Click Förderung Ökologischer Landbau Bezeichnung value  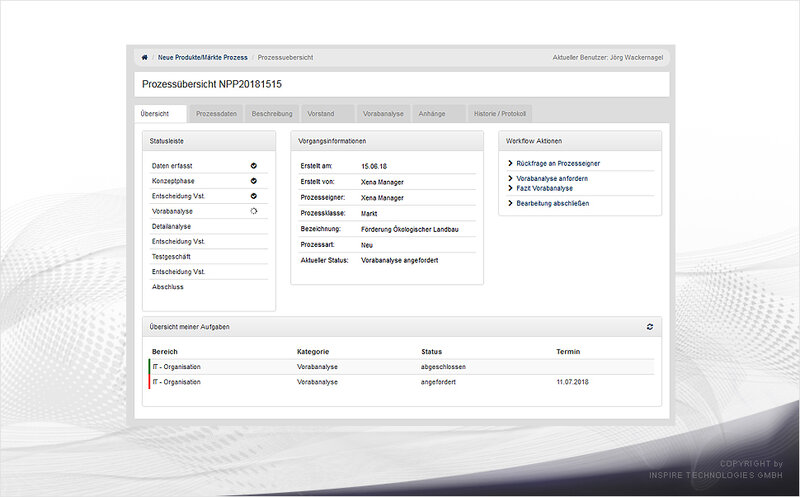tap(410, 230)
